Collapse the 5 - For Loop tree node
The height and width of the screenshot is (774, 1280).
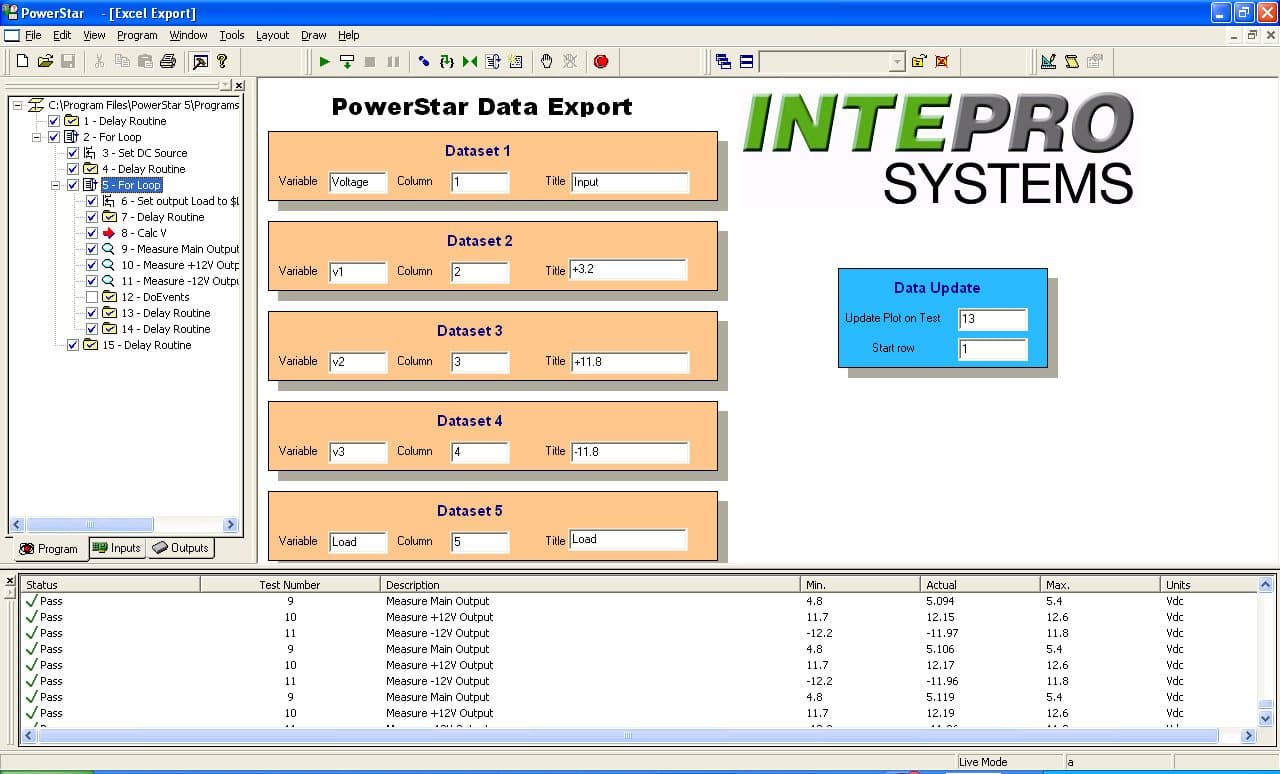56,185
